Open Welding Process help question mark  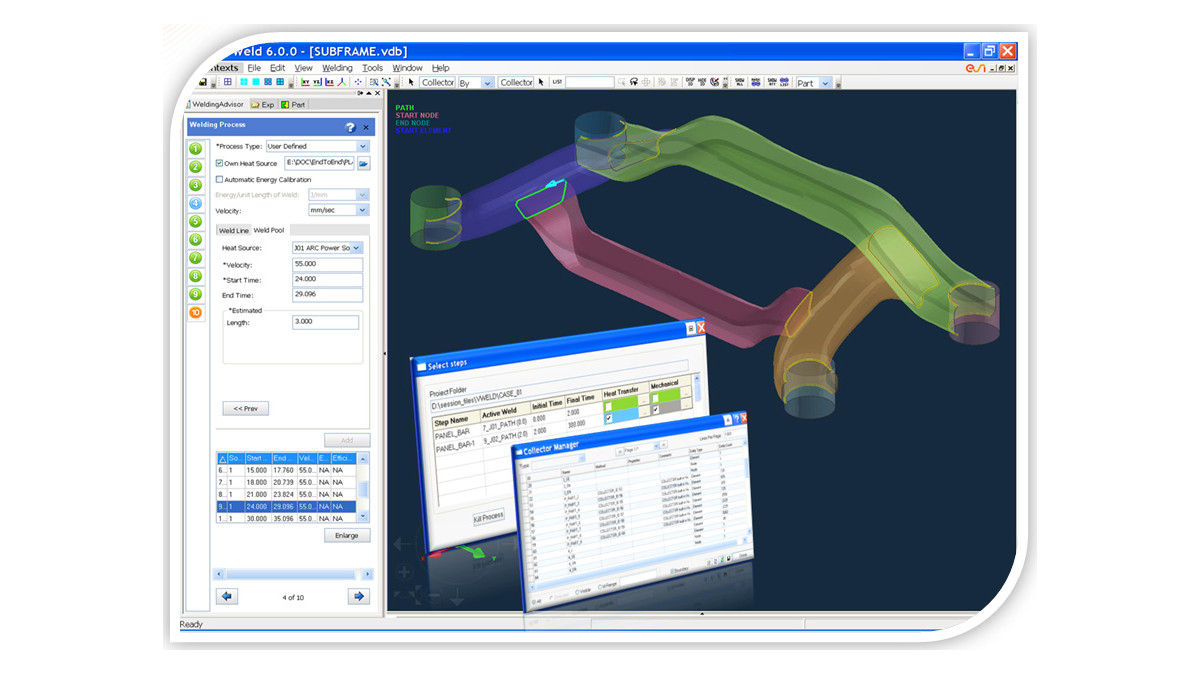(350, 127)
